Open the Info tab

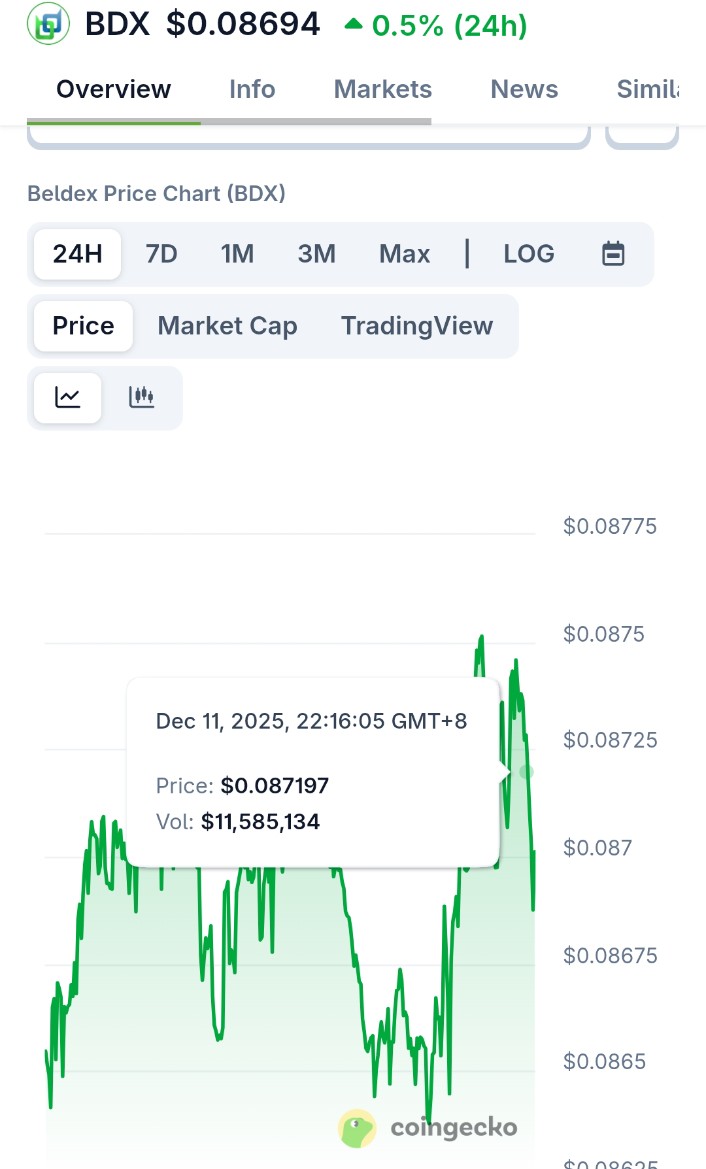[x=252, y=89]
